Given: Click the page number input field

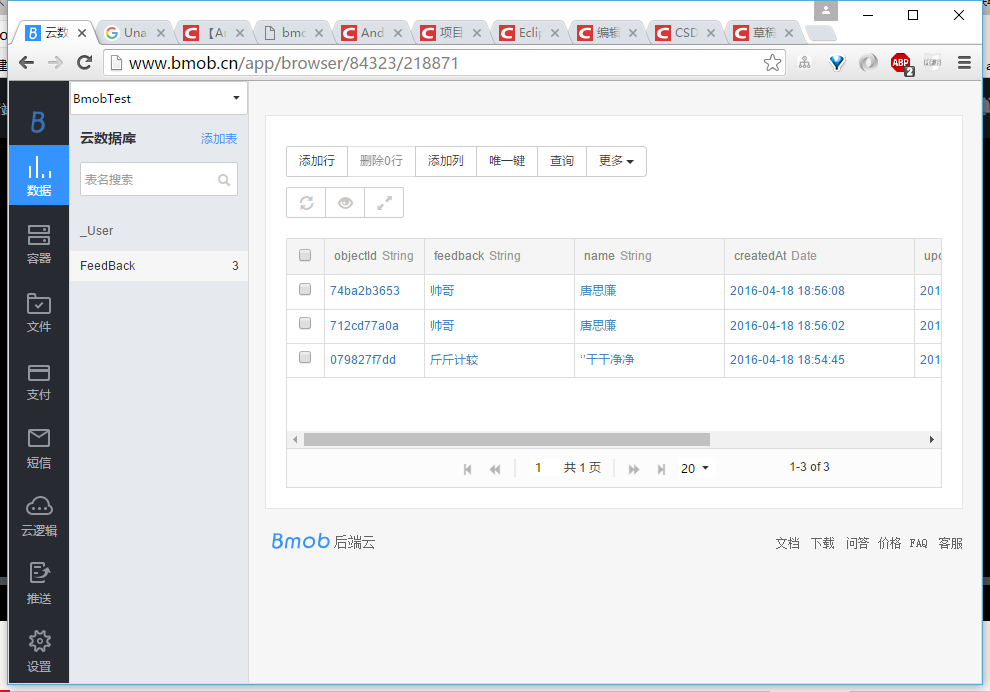Looking at the screenshot, I should pyautogui.click(x=538, y=468).
